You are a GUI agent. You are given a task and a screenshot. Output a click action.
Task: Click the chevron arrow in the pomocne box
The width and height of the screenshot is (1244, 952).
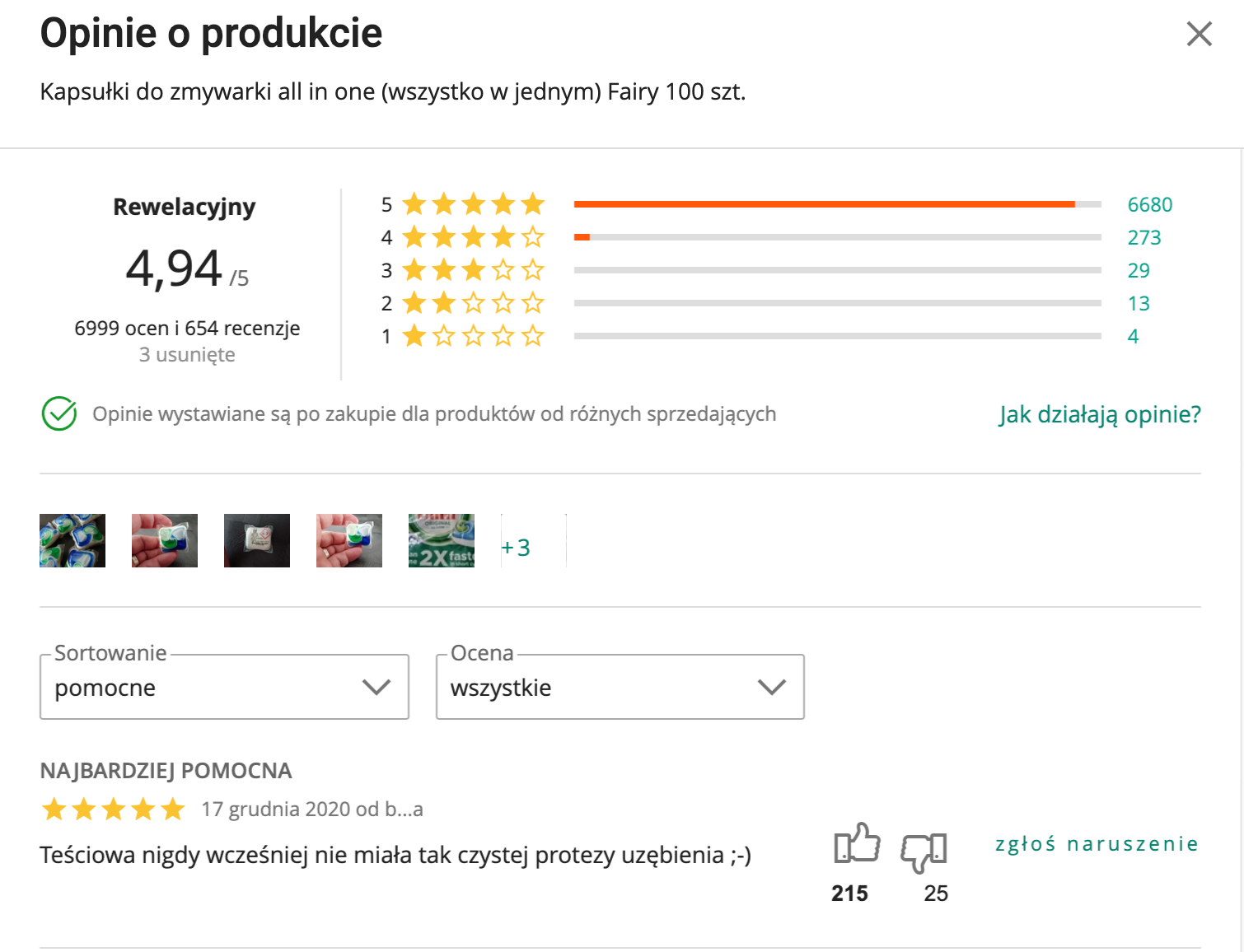[376, 687]
